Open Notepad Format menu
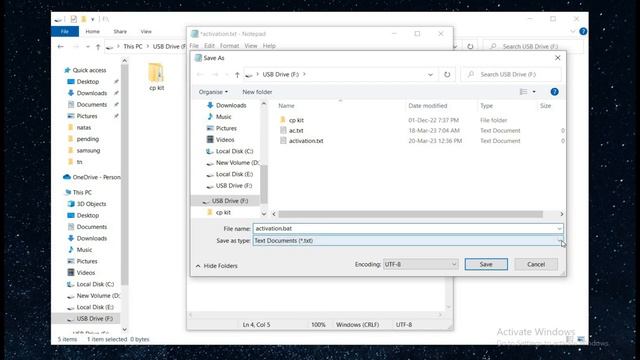Image resolution: width=640 pixels, height=360 pixels. click(x=229, y=46)
